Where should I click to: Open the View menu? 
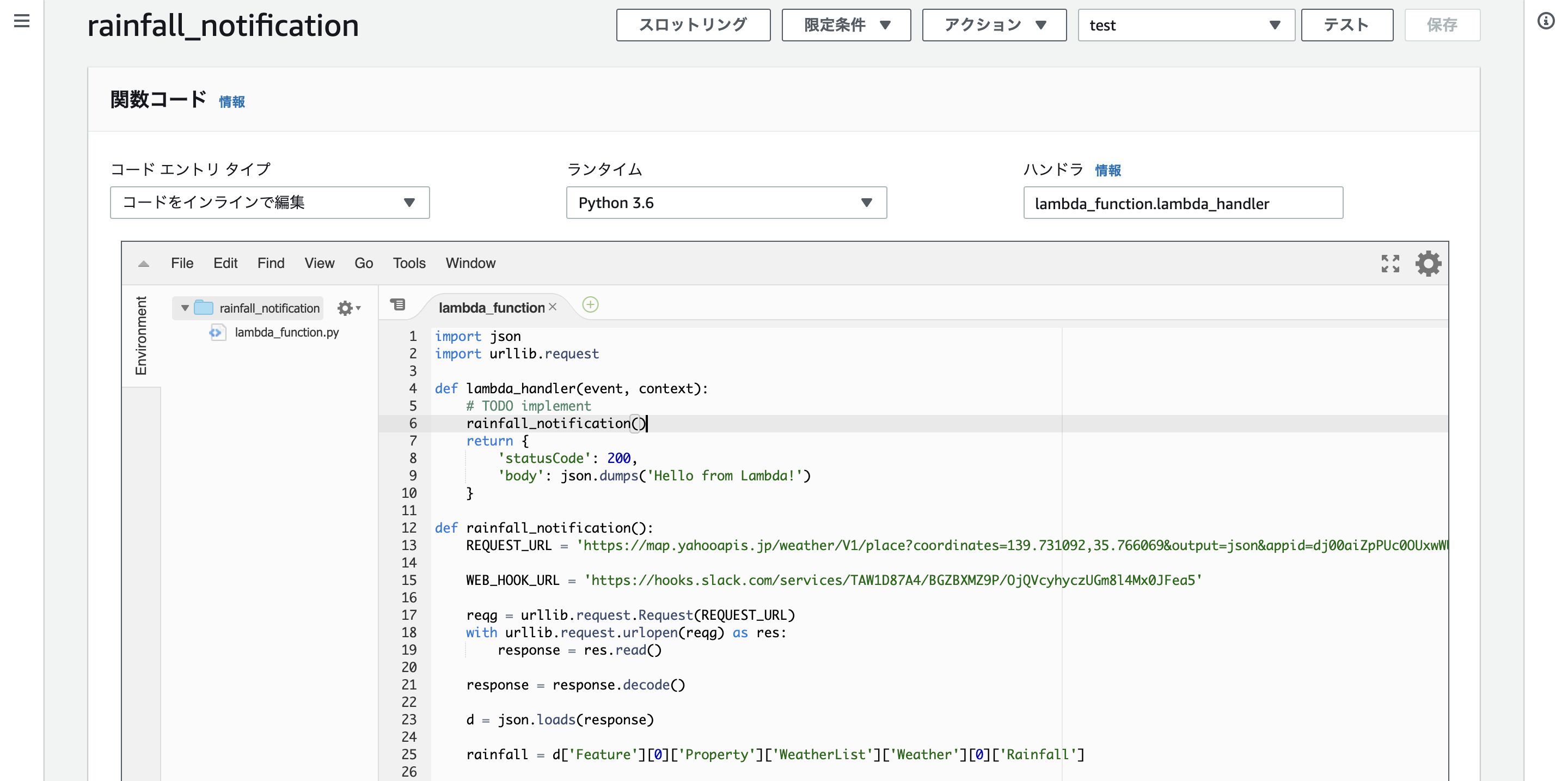coord(320,263)
